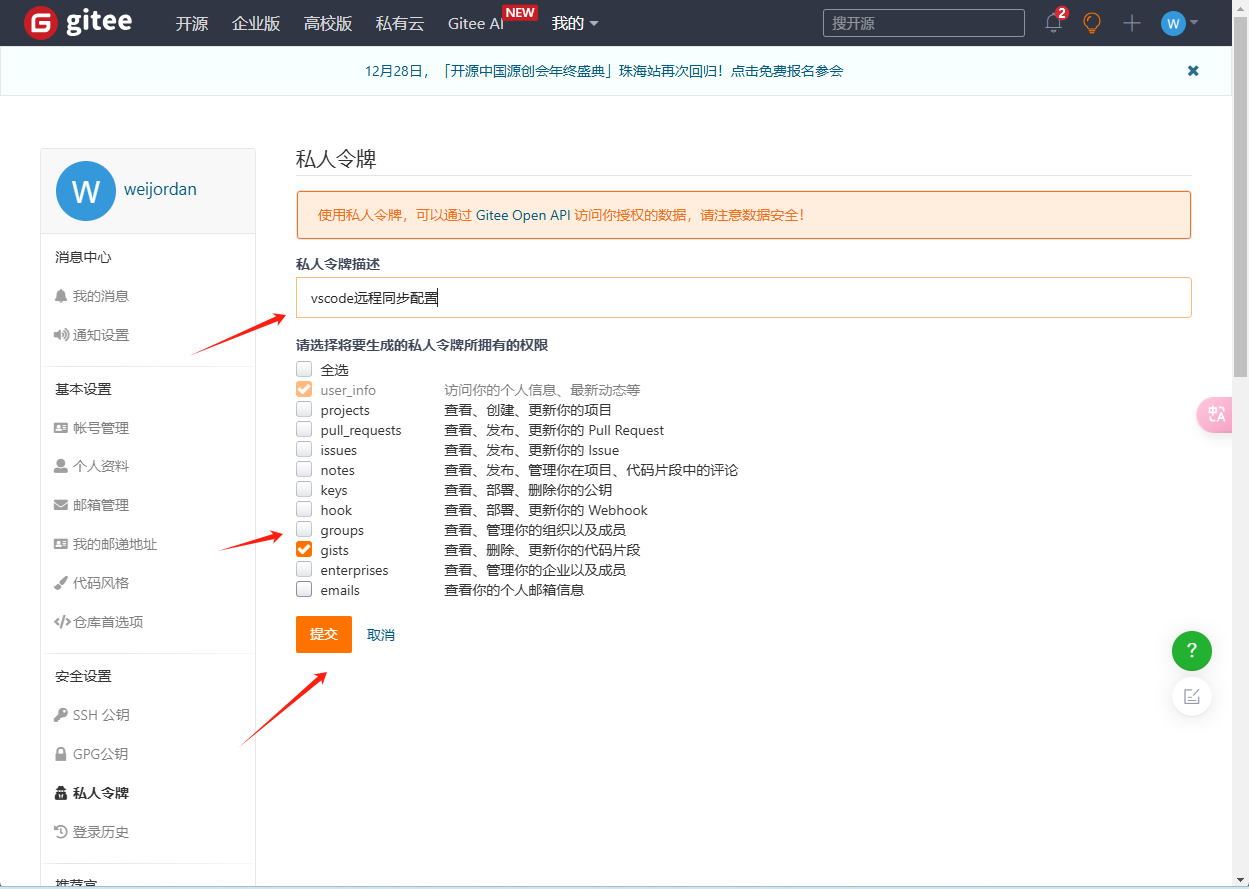Enable the issues permission checkbox
Image resolution: width=1249 pixels, height=889 pixels.
click(304, 449)
